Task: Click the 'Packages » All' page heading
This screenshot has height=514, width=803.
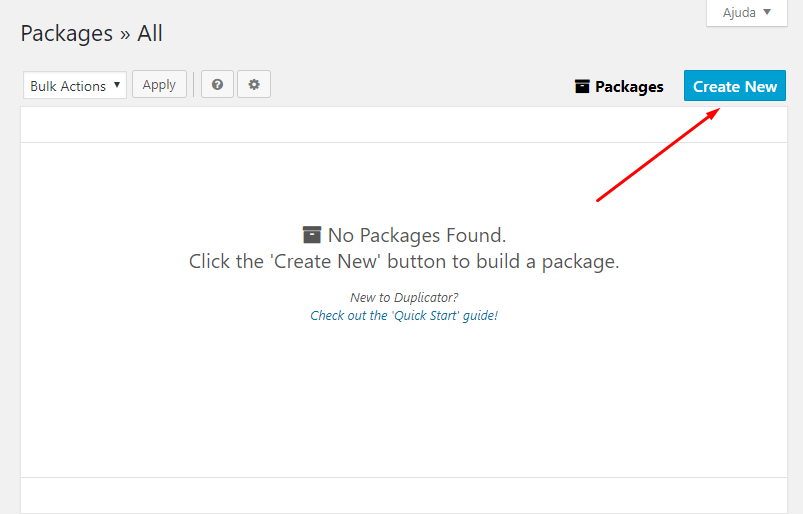Action: [x=92, y=33]
